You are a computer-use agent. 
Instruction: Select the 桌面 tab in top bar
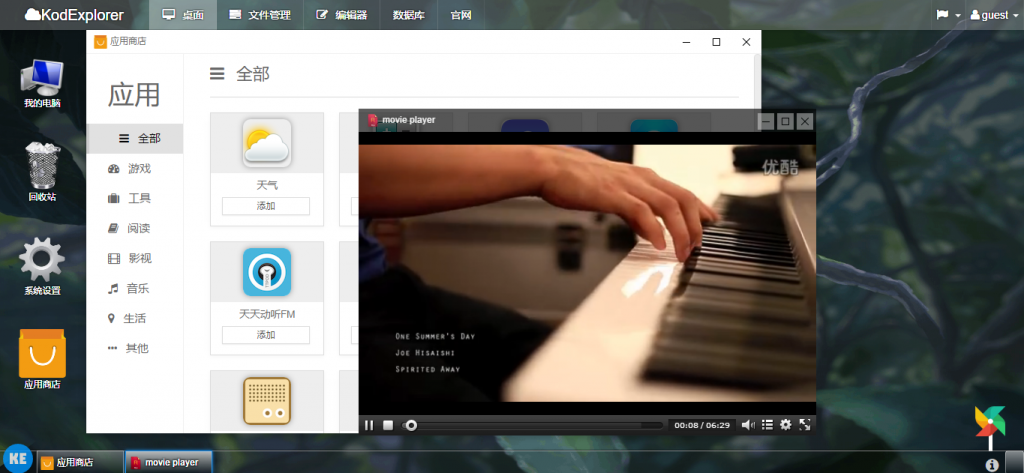tap(183, 15)
